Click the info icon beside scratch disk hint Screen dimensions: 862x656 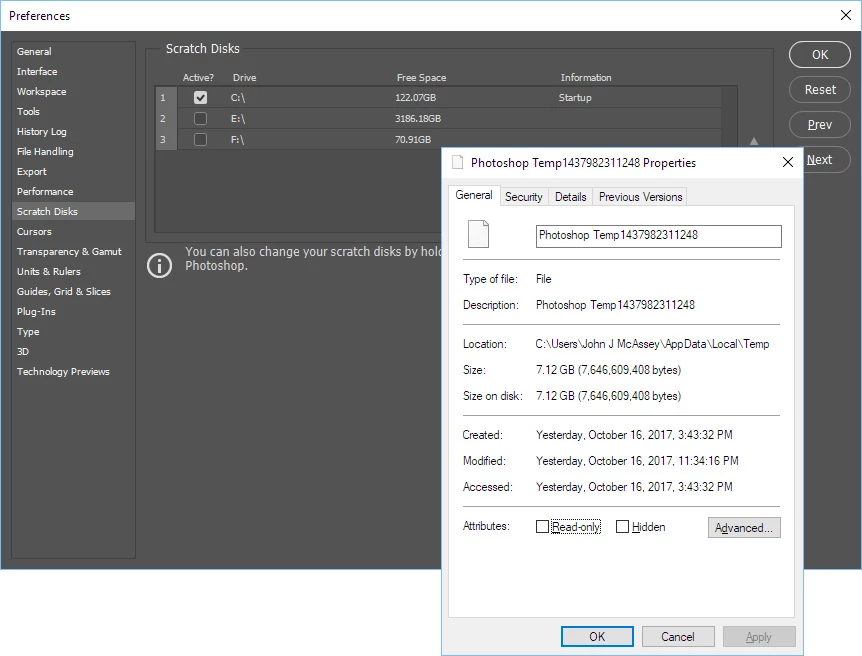click(159, 266)
